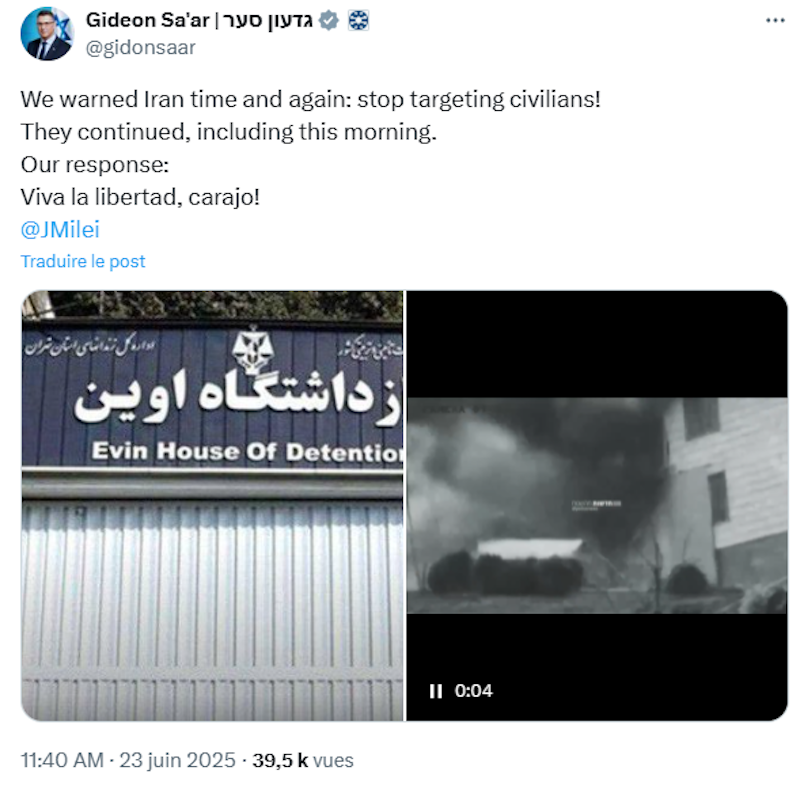Open the smoke explosion video thumbnail

(596, 505)
